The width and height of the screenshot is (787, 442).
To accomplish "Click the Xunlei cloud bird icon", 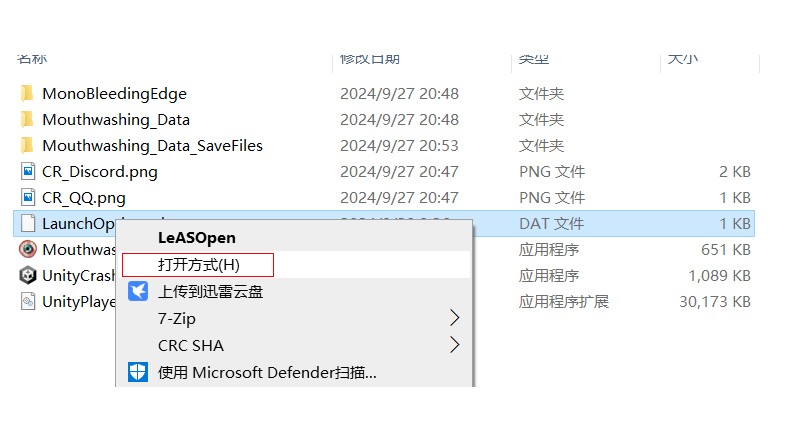I will [x=138, y=291].
